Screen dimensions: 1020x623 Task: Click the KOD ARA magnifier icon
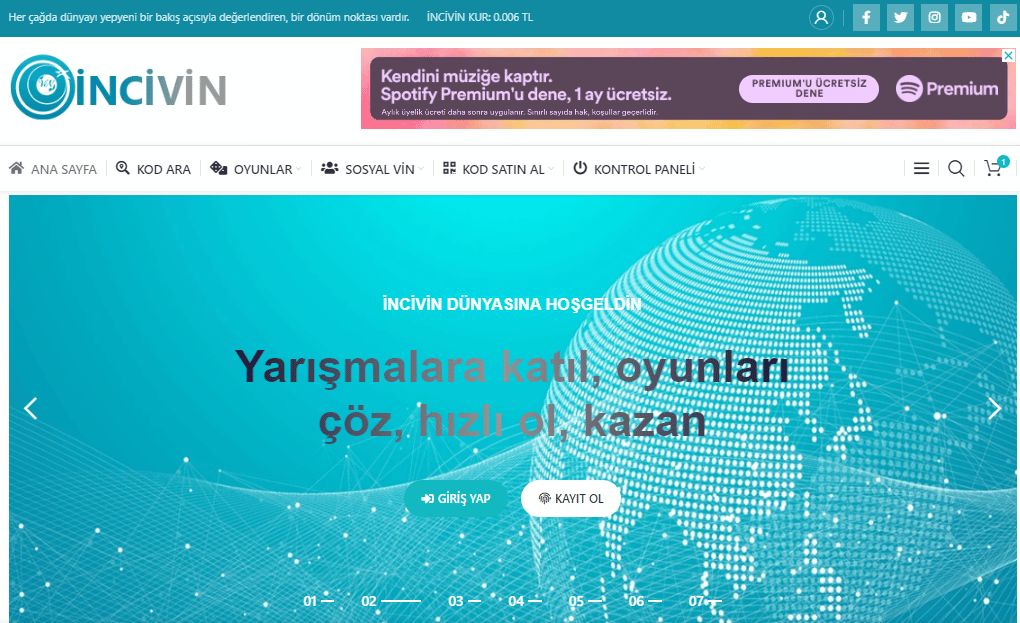[x=122, y=168]
